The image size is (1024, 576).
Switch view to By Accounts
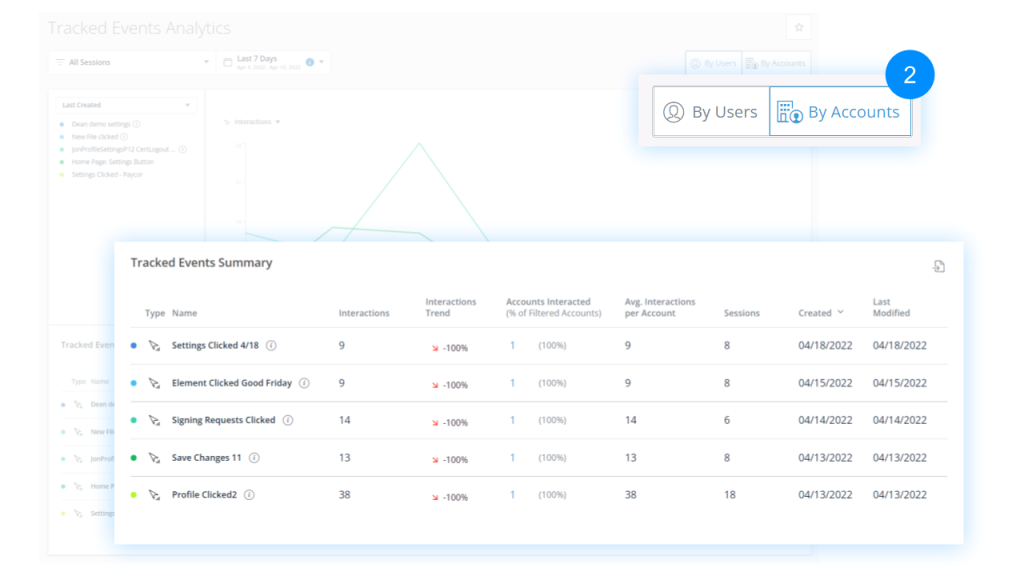pyautogui.click(x=840, y=112)
